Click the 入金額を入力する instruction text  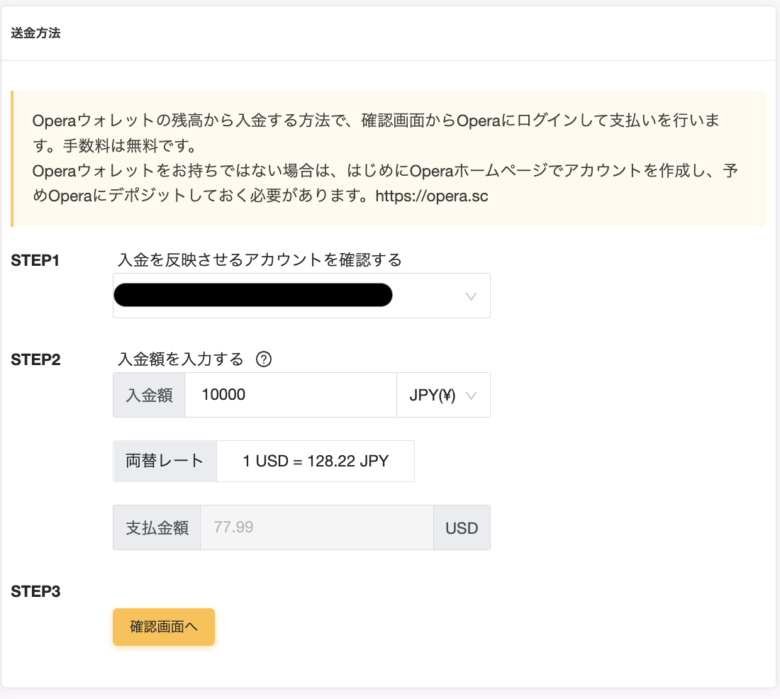point(180,360)
